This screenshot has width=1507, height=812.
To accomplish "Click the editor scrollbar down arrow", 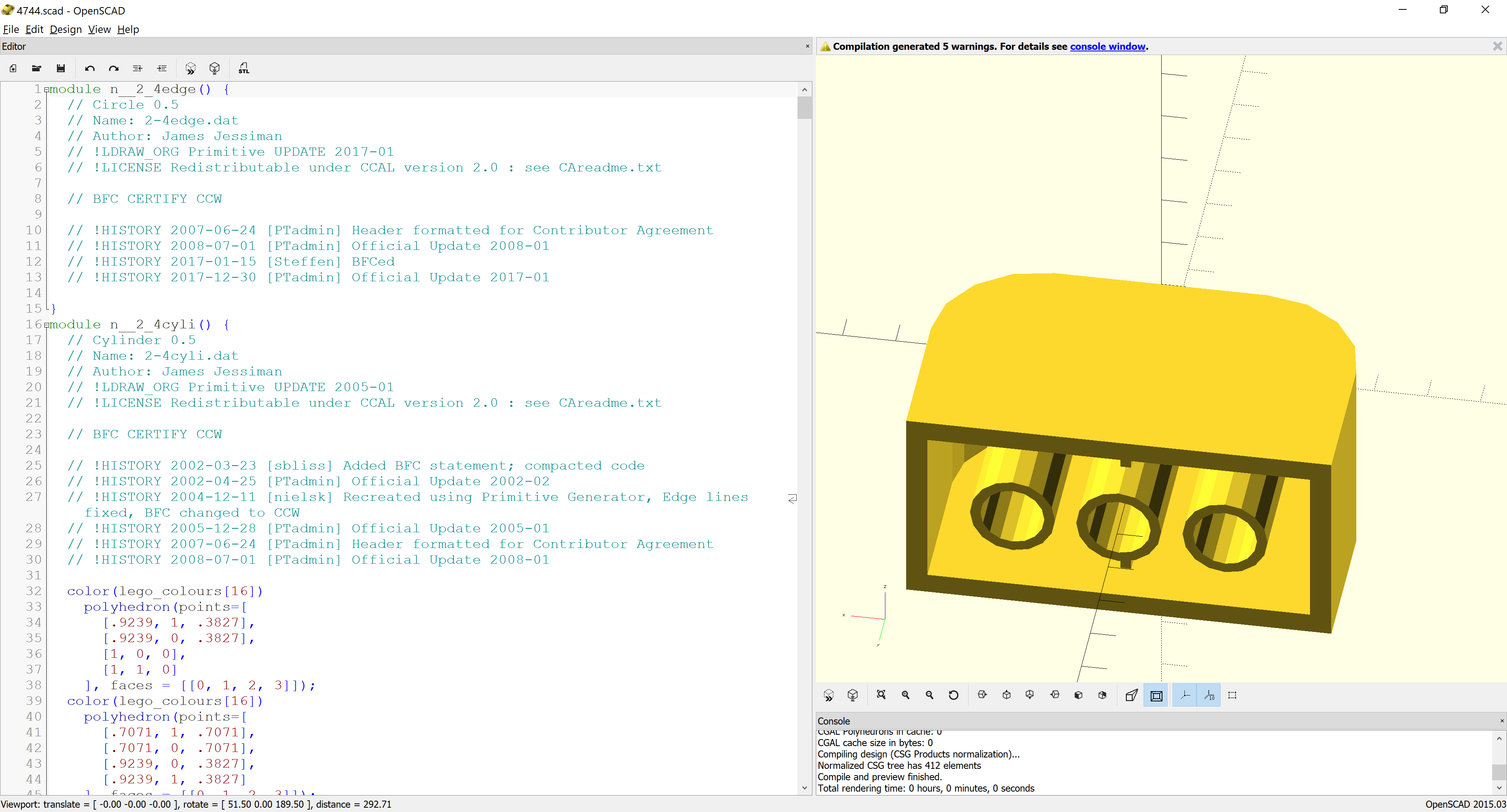I will 805,787.
